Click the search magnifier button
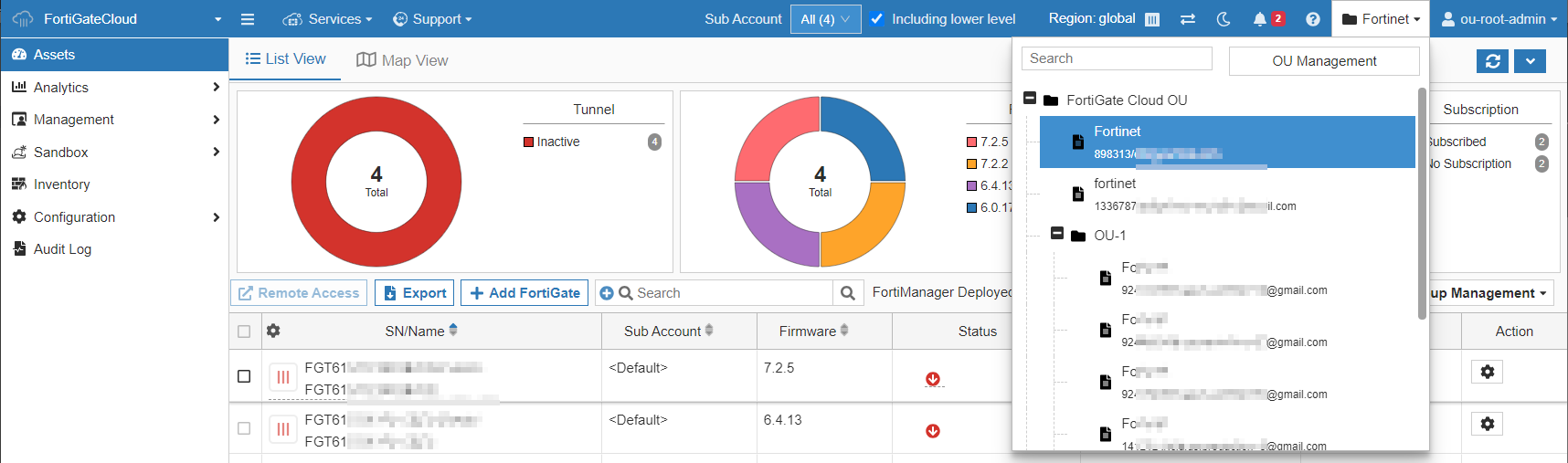1568x463 pixels. 847,293
